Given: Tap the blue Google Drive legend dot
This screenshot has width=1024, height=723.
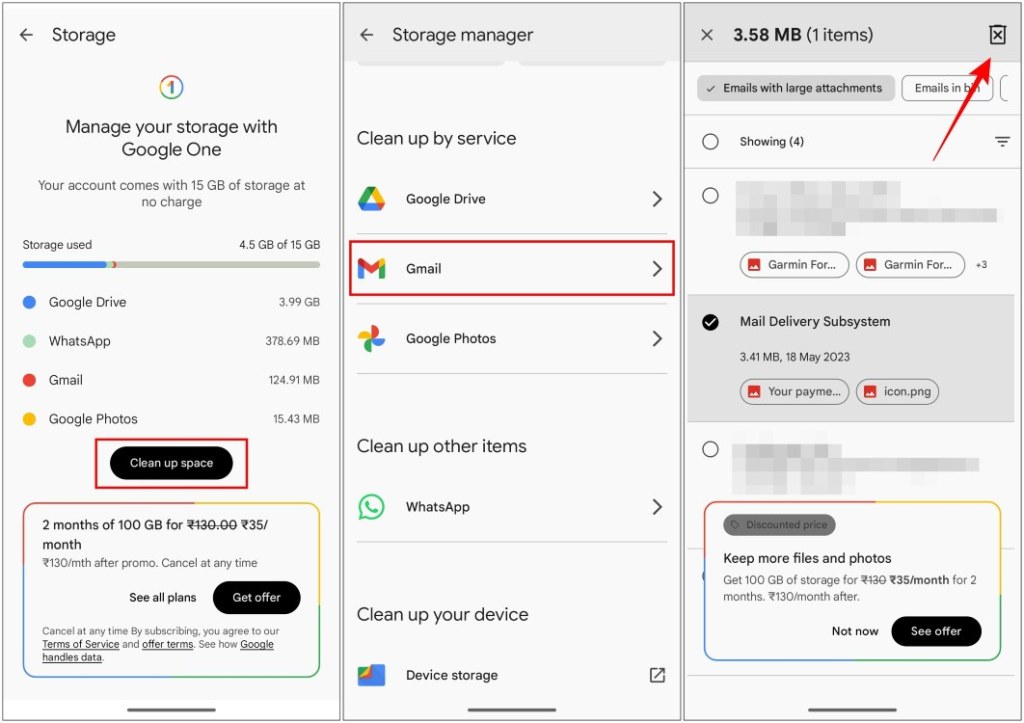Looking at the screenshot, I should coord(29,302).
